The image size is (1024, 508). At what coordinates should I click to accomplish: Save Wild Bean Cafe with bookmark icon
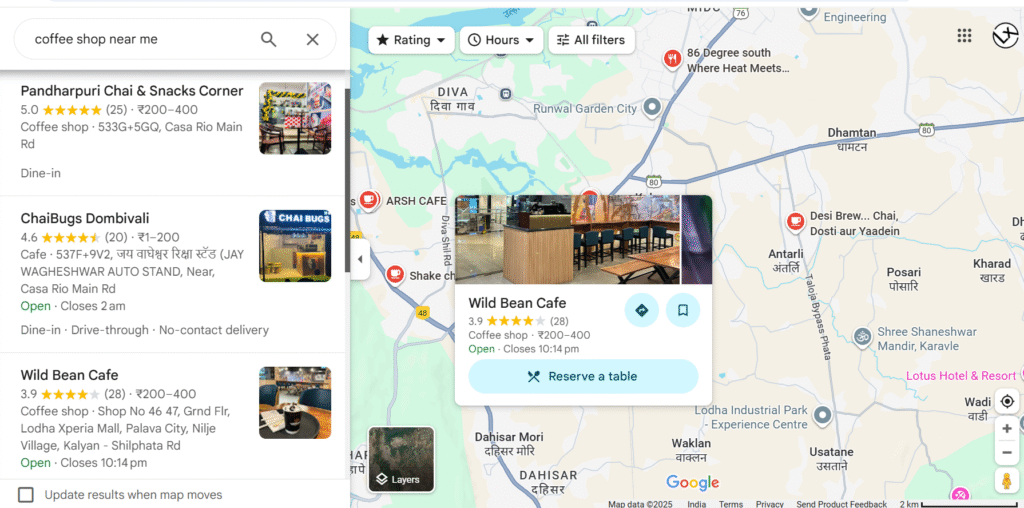pos(682,310)
